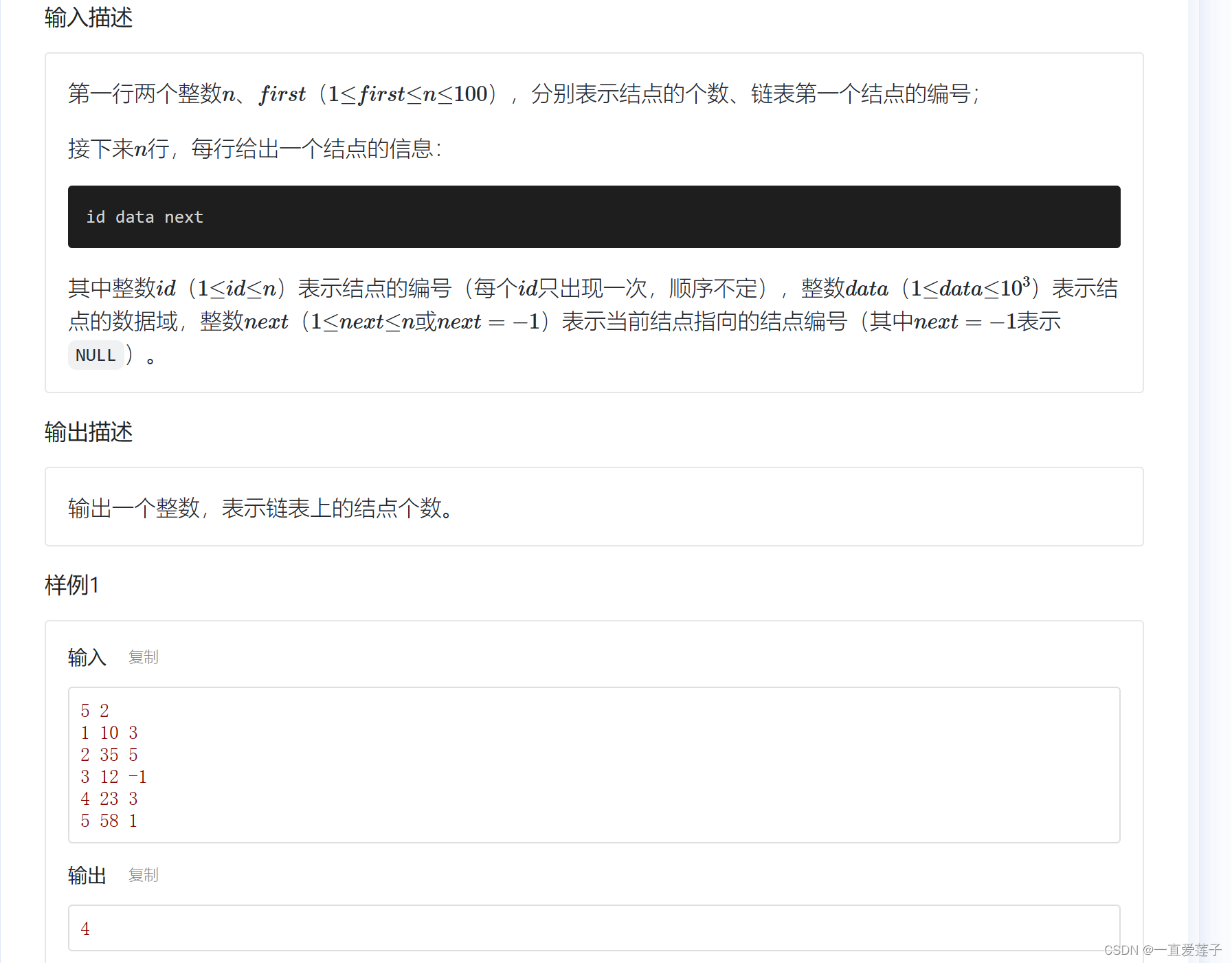The width and height of the screenshot is (1232, 963).
Task: Click sample input line '5 2'
Action: pyautogui.click(x=95, y=711)
